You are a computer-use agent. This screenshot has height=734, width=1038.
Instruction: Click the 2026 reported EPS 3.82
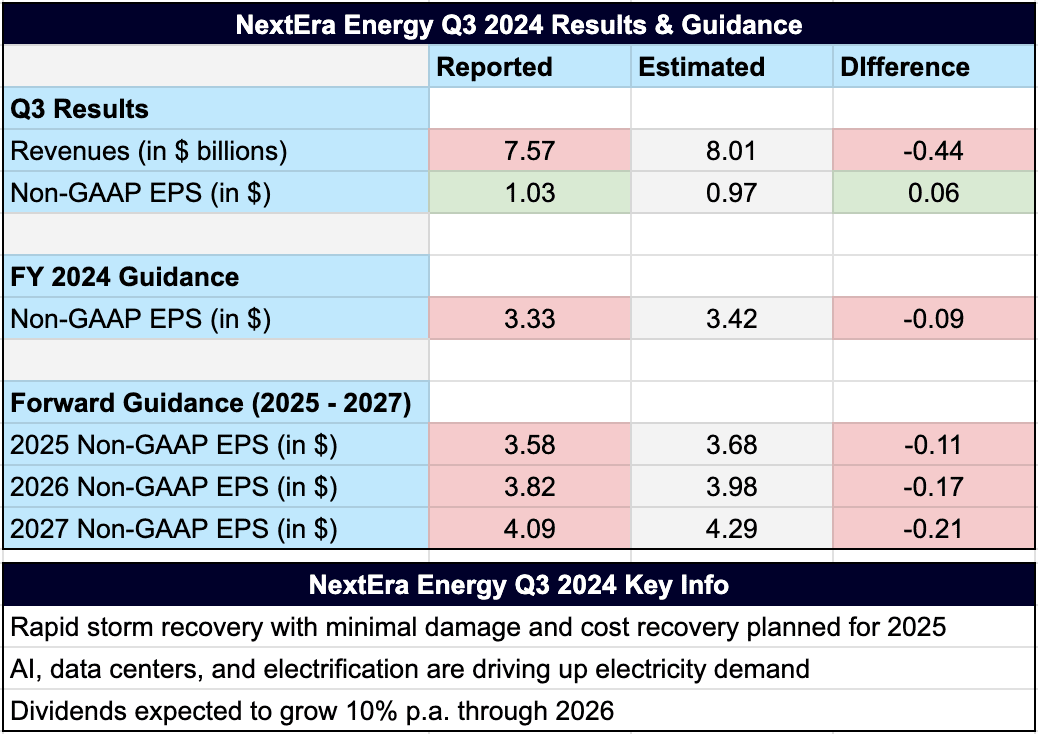coord(530,486)
